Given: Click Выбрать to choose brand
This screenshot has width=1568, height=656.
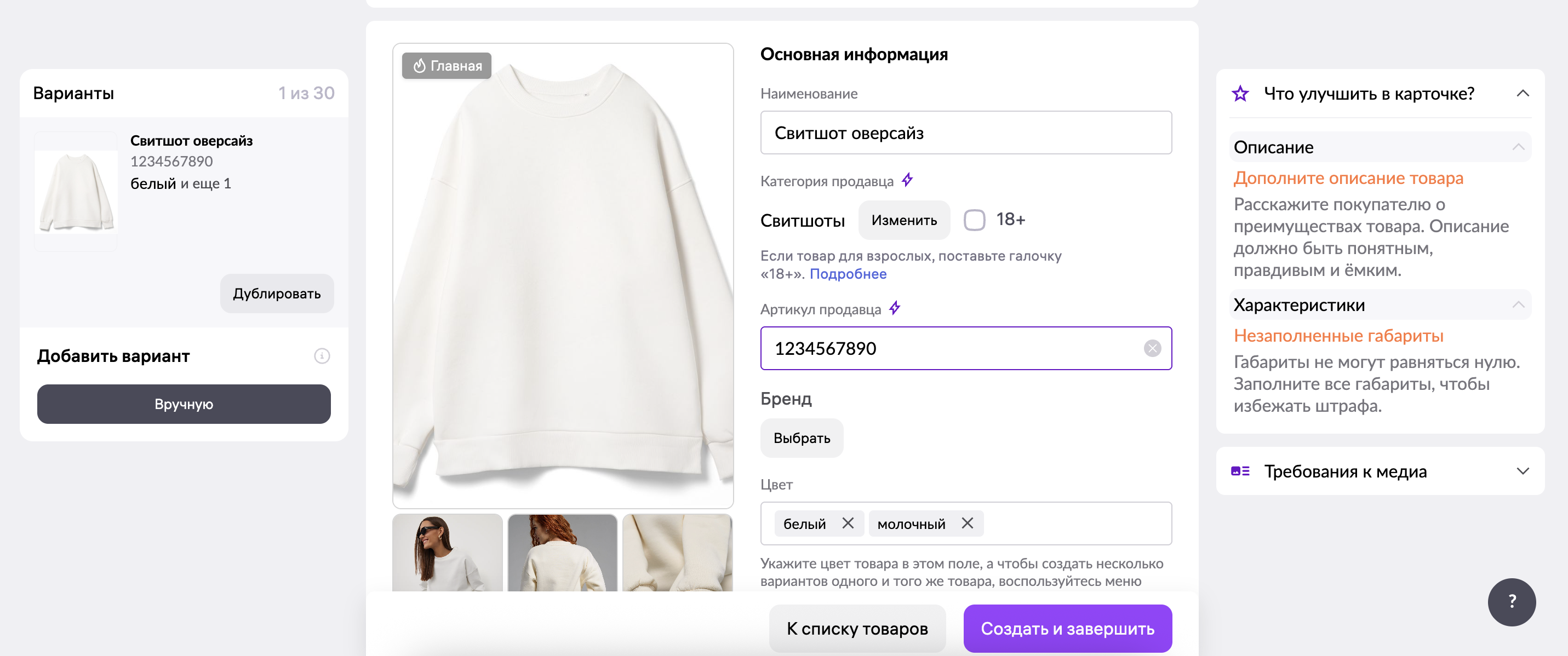Looking at the screenshot, I should pyautogui.click(x=802, y=438).
